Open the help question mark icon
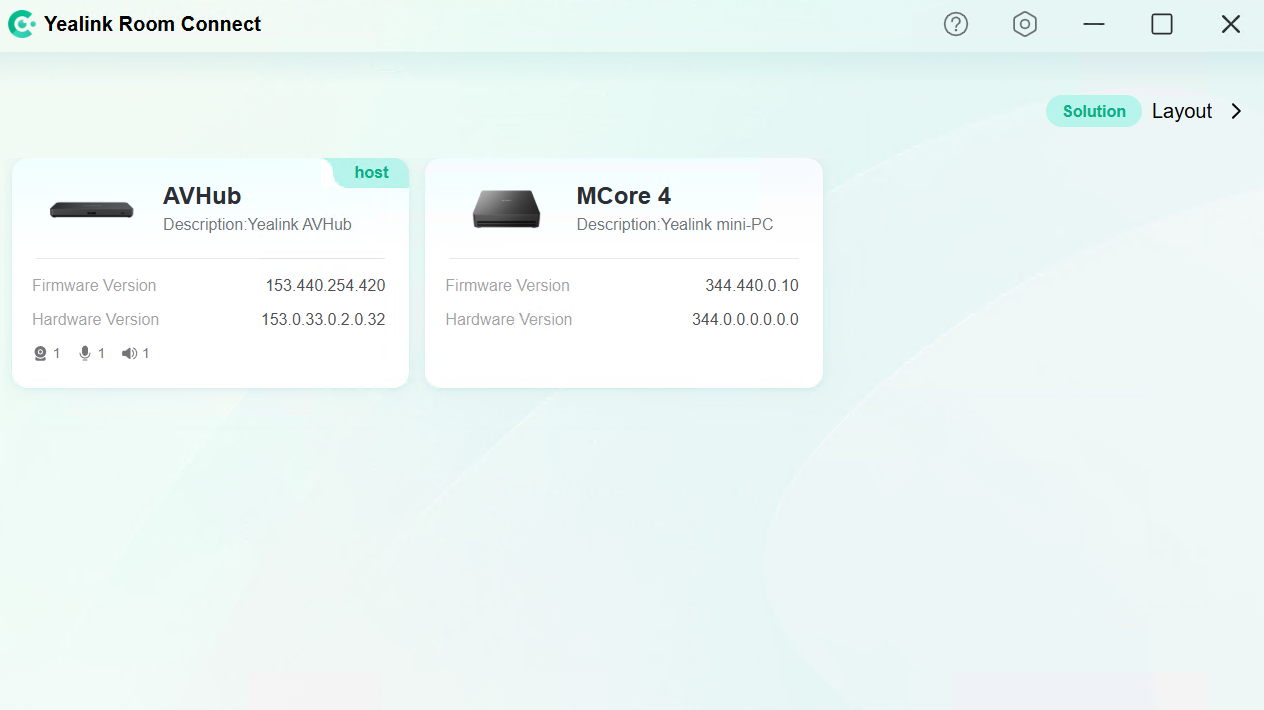Viewport: 1264px width, 710px height. click(x=956, y=24)
